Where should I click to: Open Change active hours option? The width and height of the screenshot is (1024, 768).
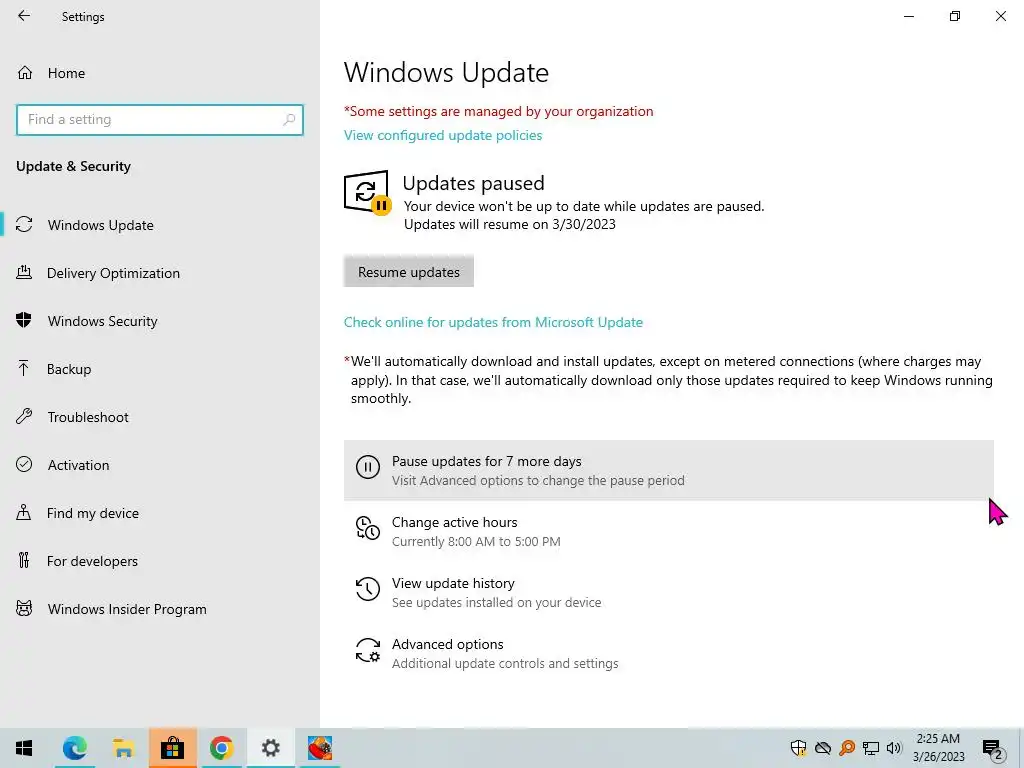(669, 531)
